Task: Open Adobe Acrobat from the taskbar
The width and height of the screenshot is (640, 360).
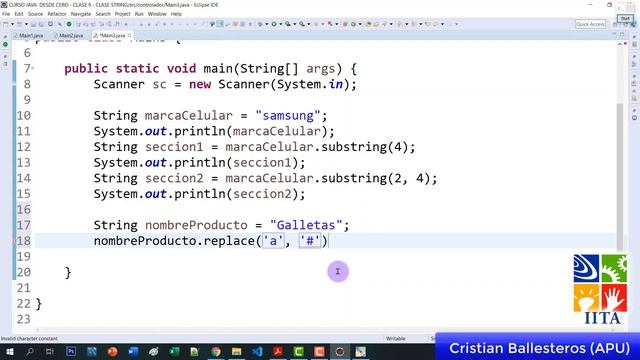Action: tap(278, 351)
